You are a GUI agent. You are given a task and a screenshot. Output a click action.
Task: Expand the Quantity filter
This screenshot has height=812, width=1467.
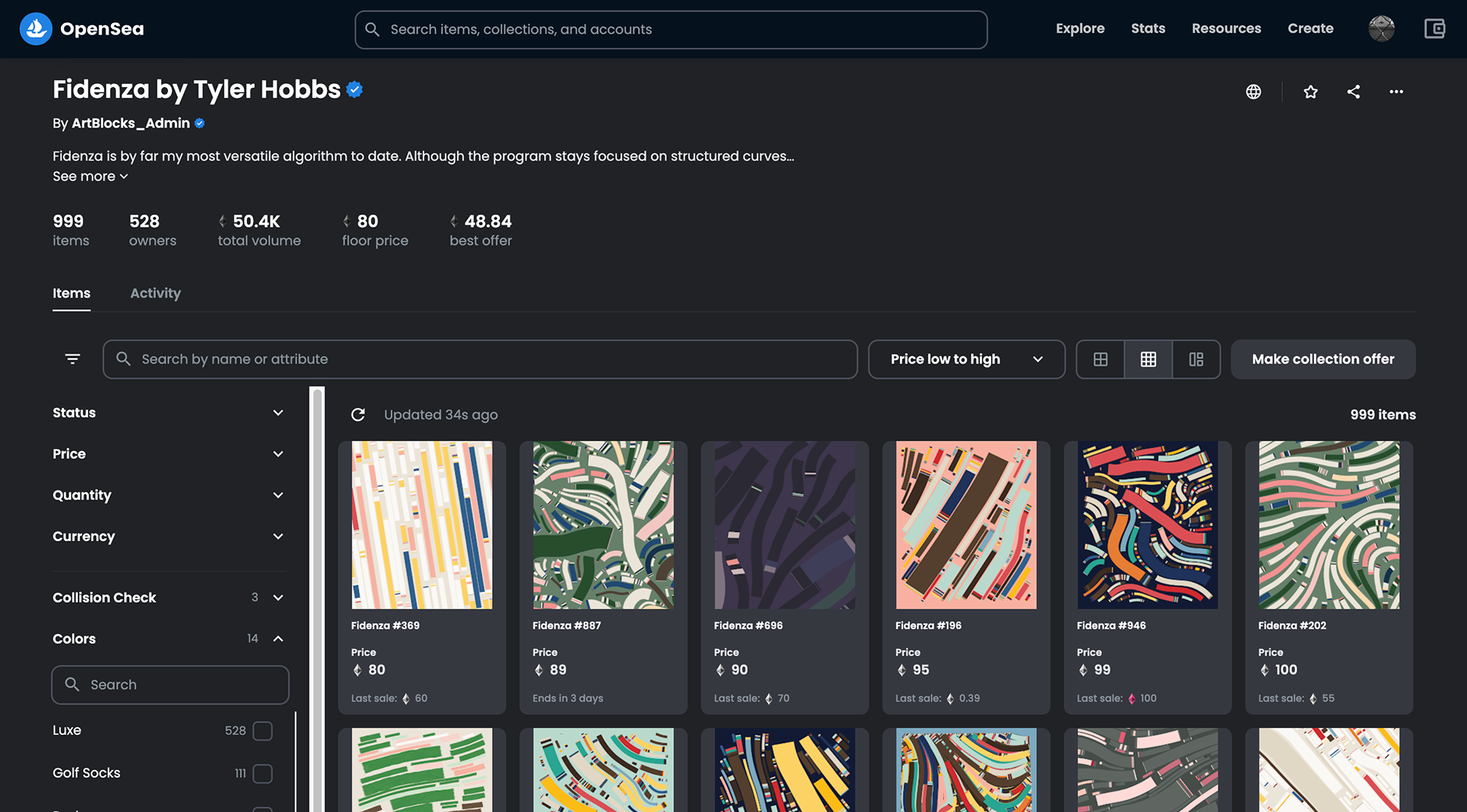pyautogui.click(x=169, y=495)
